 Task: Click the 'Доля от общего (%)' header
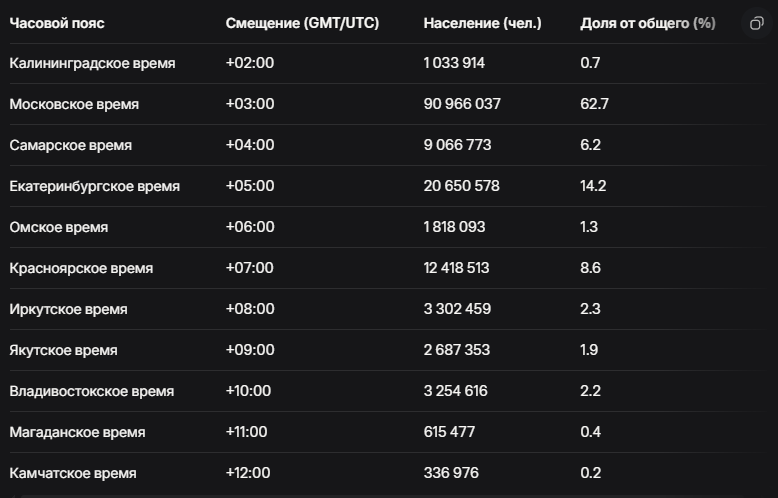(x=647, y=23)
